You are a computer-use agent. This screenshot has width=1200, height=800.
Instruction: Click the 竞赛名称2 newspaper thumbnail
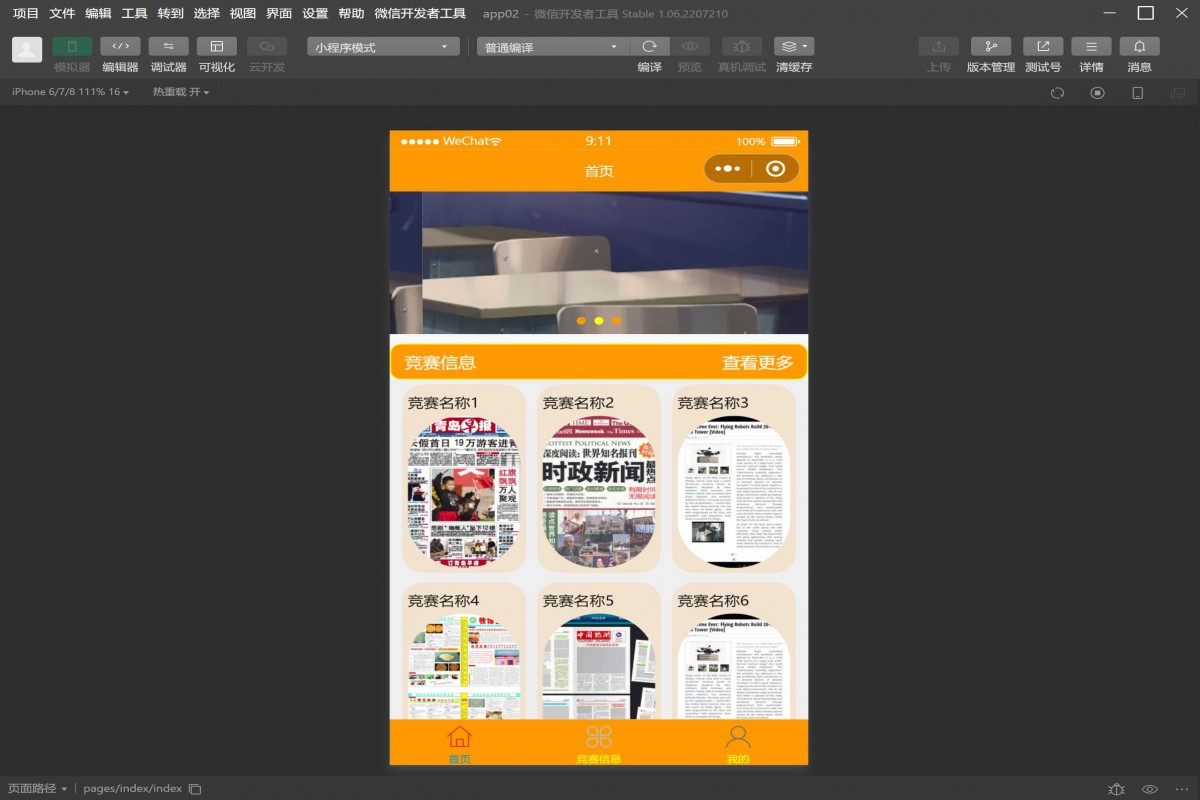(598, 492)
